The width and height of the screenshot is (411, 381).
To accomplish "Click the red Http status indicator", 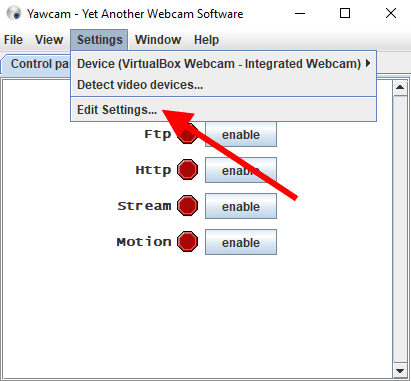I will pos(187,170).
